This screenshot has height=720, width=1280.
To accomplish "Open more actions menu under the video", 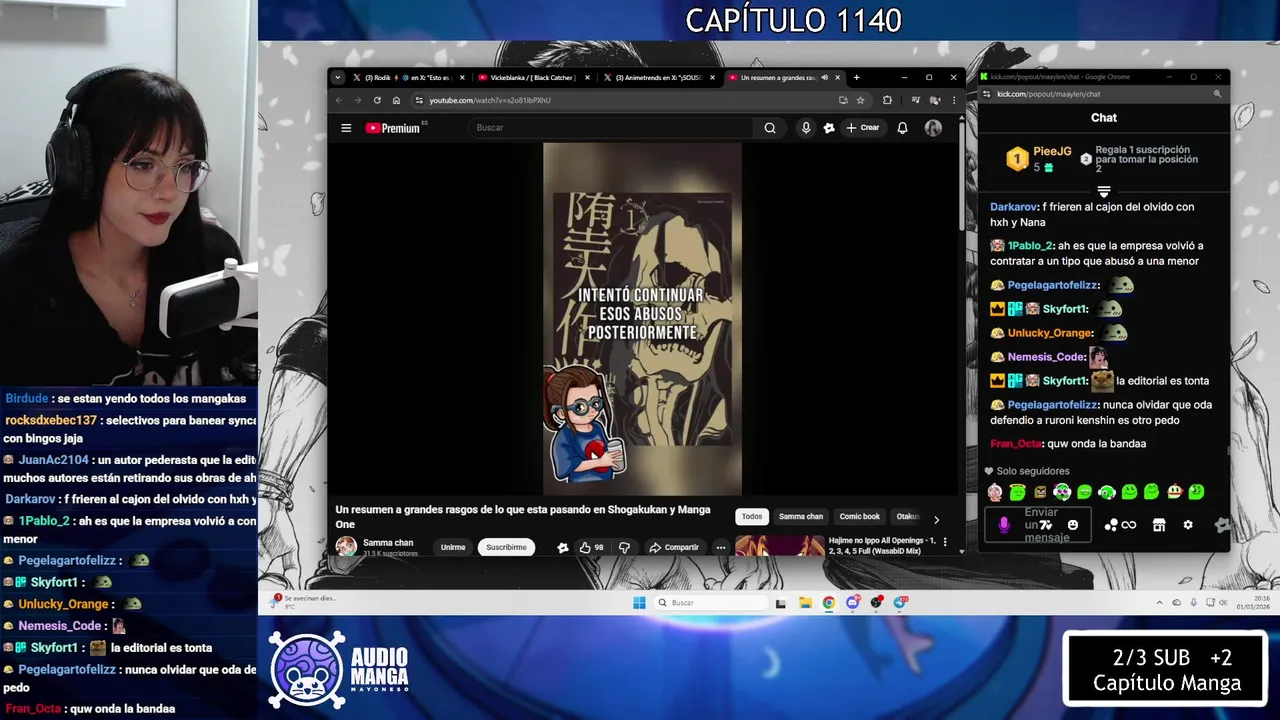I will [720, 547].
